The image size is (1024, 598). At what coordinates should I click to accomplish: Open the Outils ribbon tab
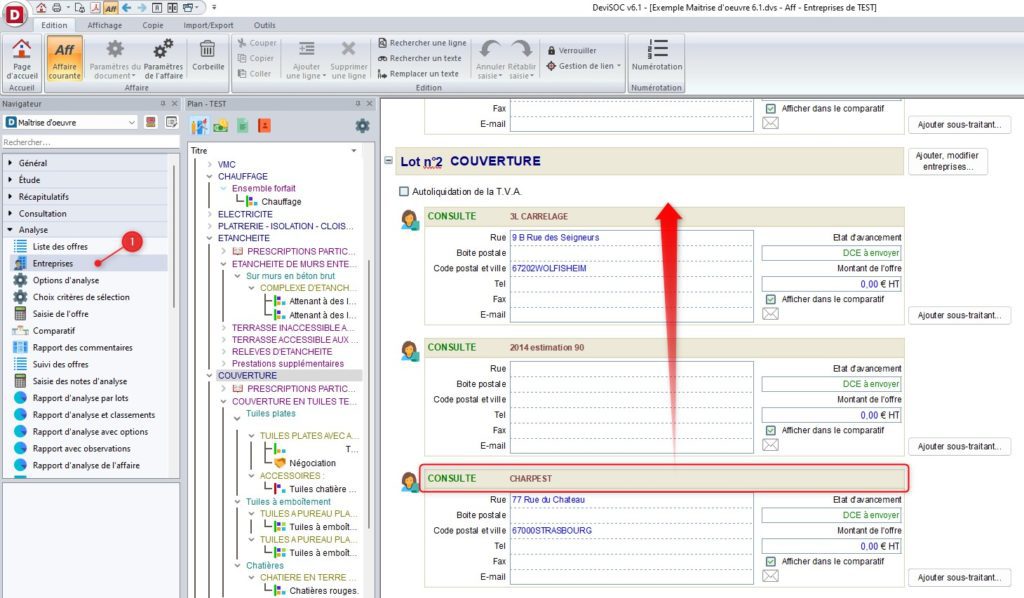(264, 25)
